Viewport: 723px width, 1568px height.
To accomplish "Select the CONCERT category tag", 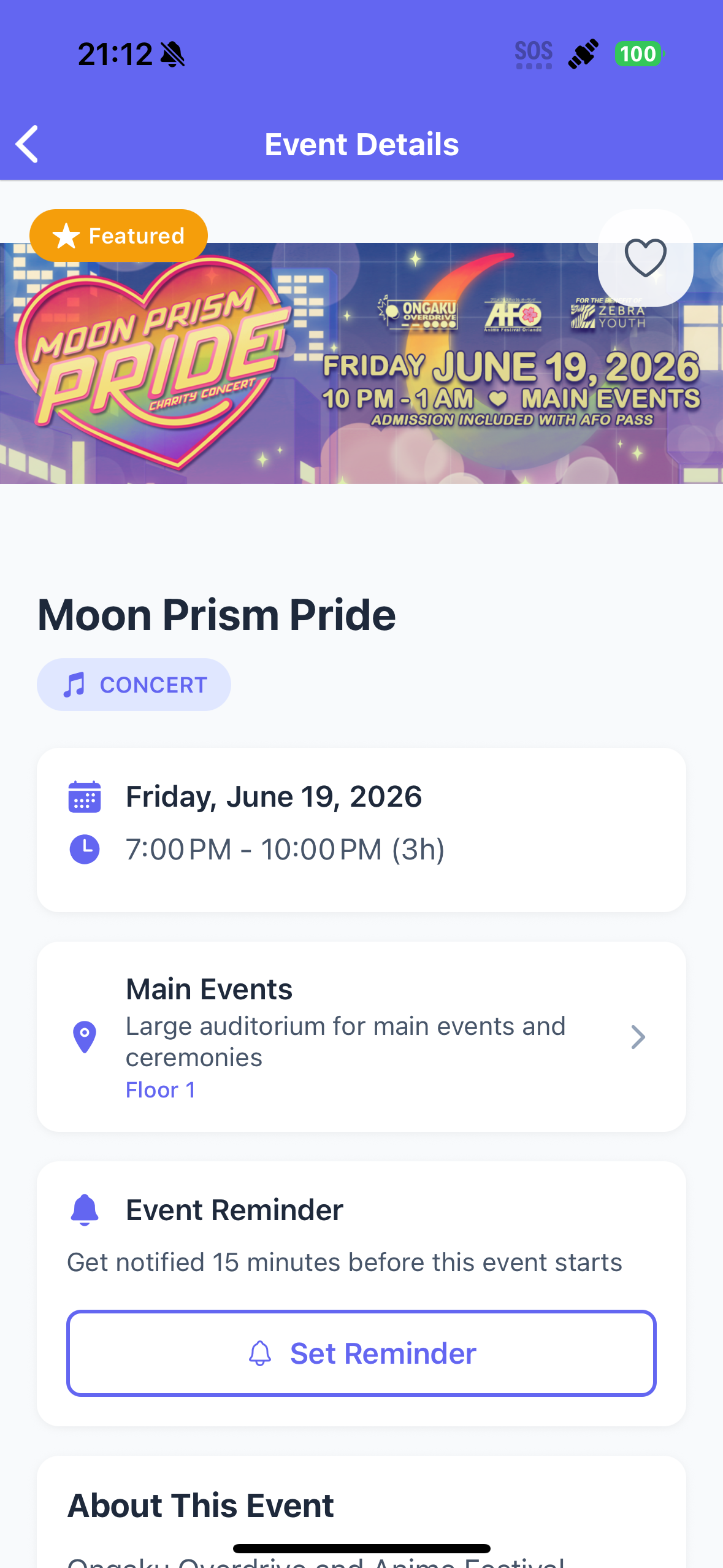I will (134, 685).
